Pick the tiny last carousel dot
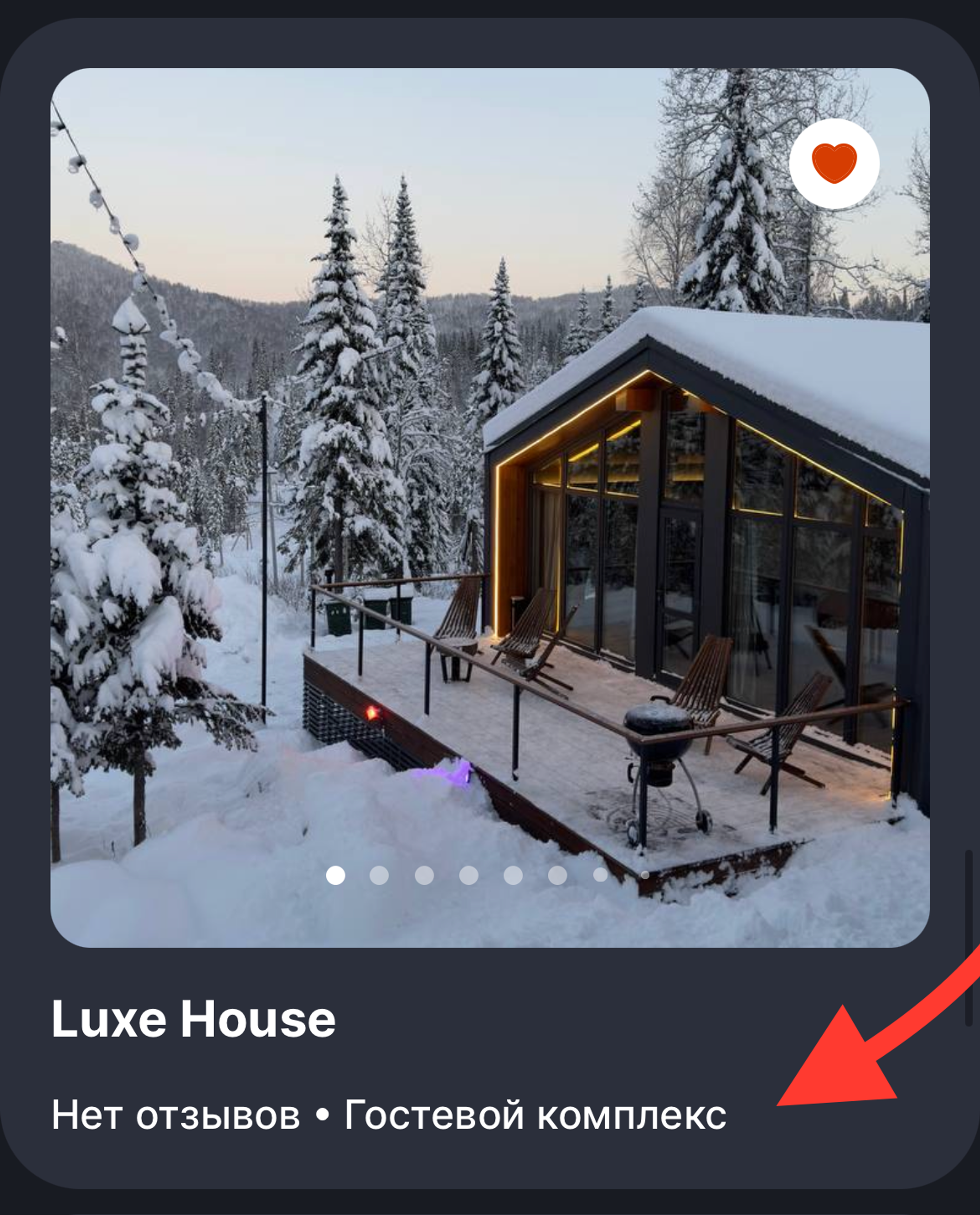980x1215 pixels. click(x=645, y=875)
